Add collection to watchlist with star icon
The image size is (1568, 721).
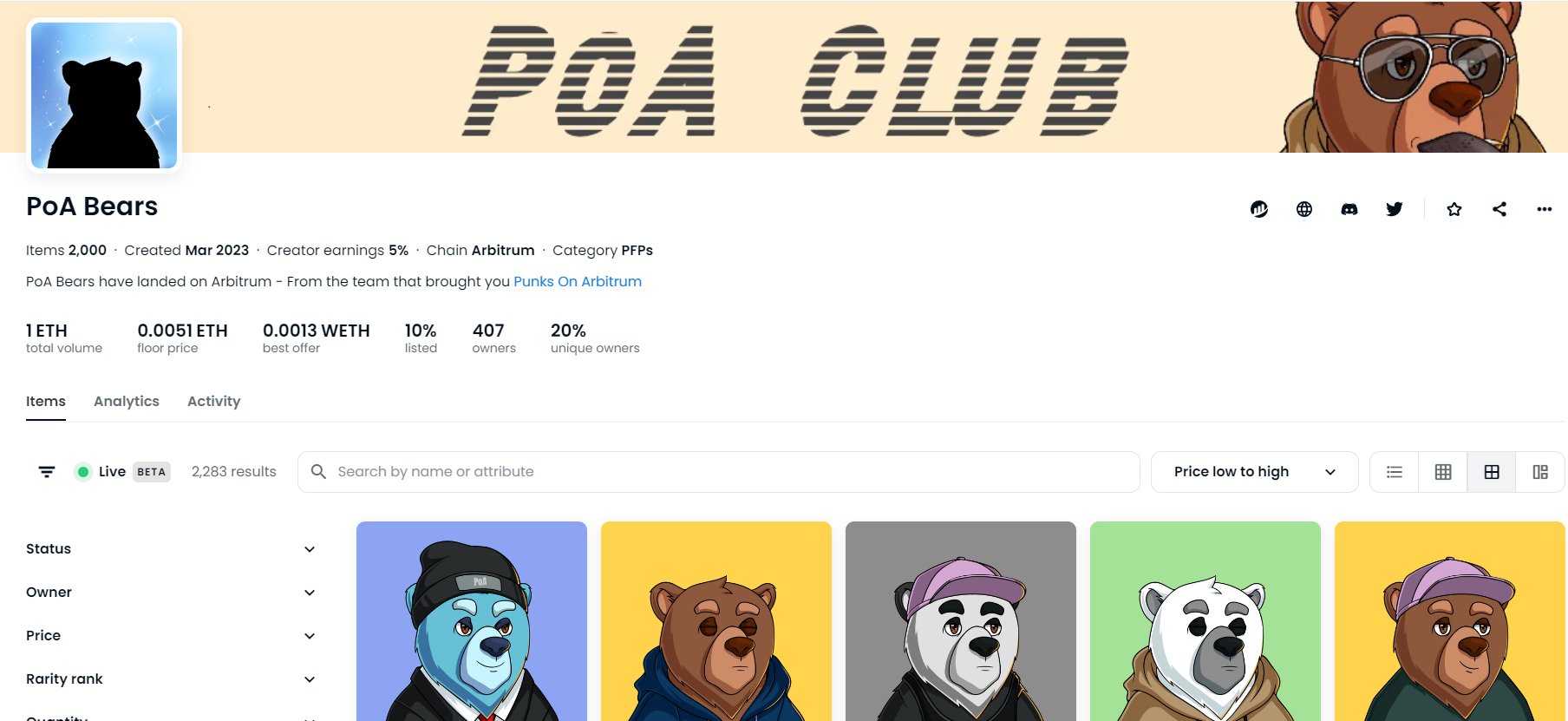[1454, 209]
